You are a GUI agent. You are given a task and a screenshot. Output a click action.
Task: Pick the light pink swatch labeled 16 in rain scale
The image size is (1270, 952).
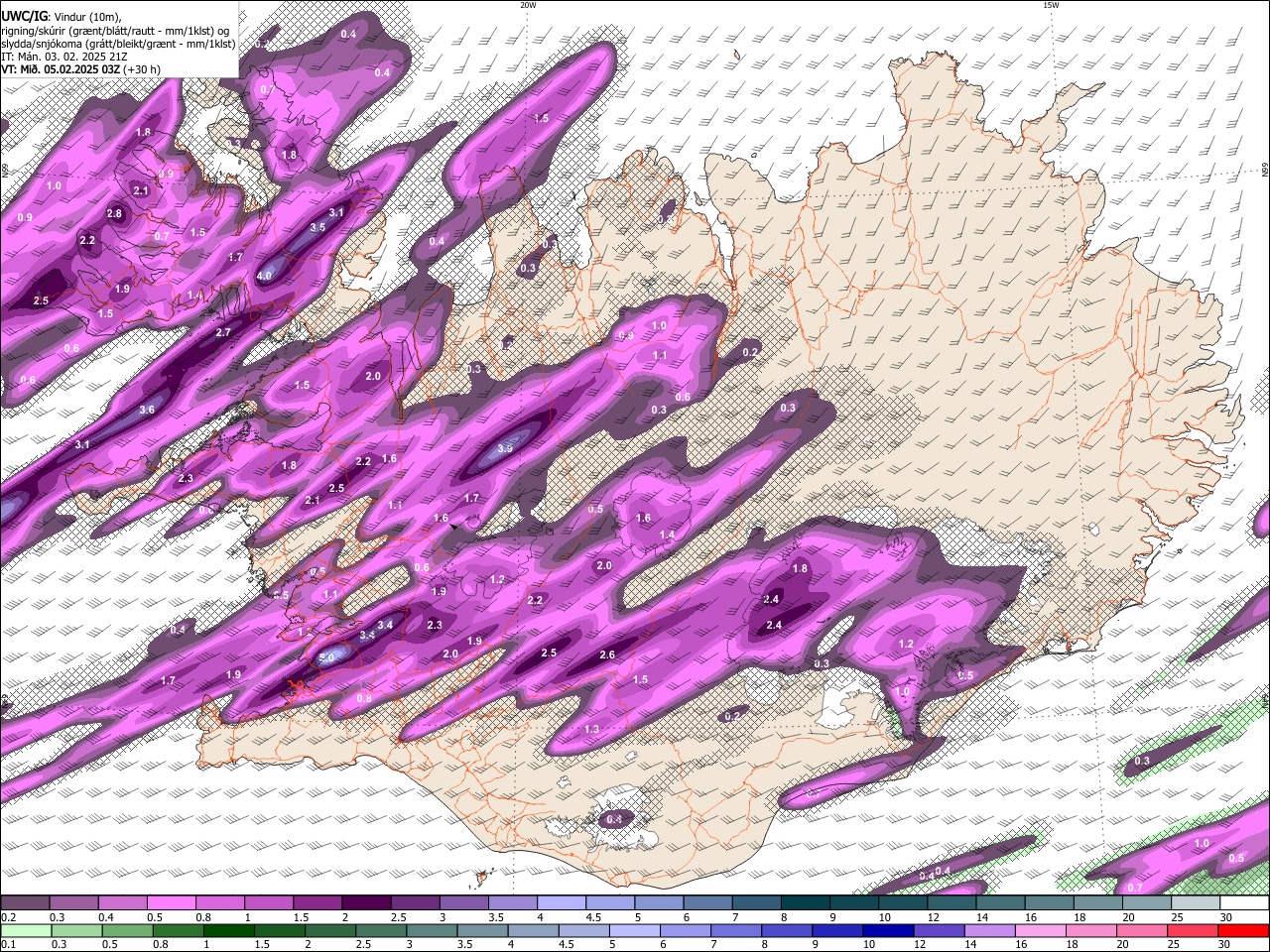point(1042,930)
